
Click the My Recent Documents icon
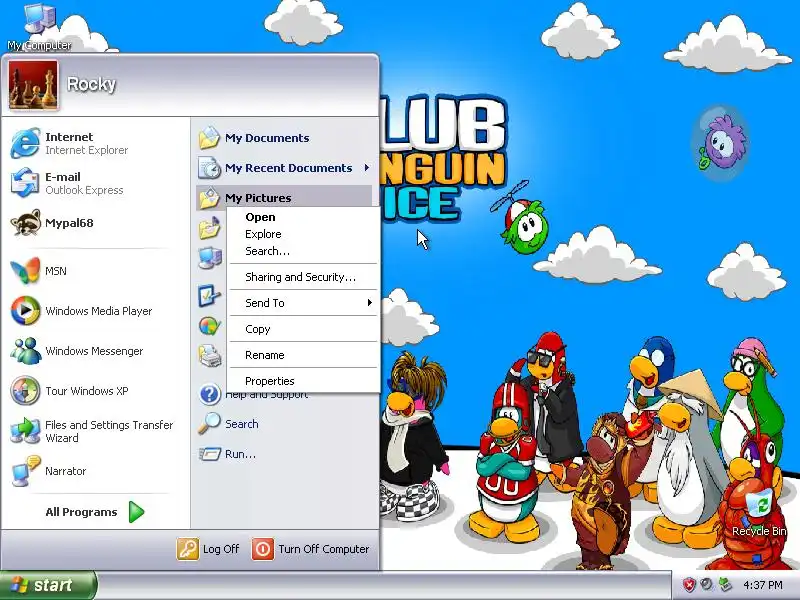click(209, 168)
